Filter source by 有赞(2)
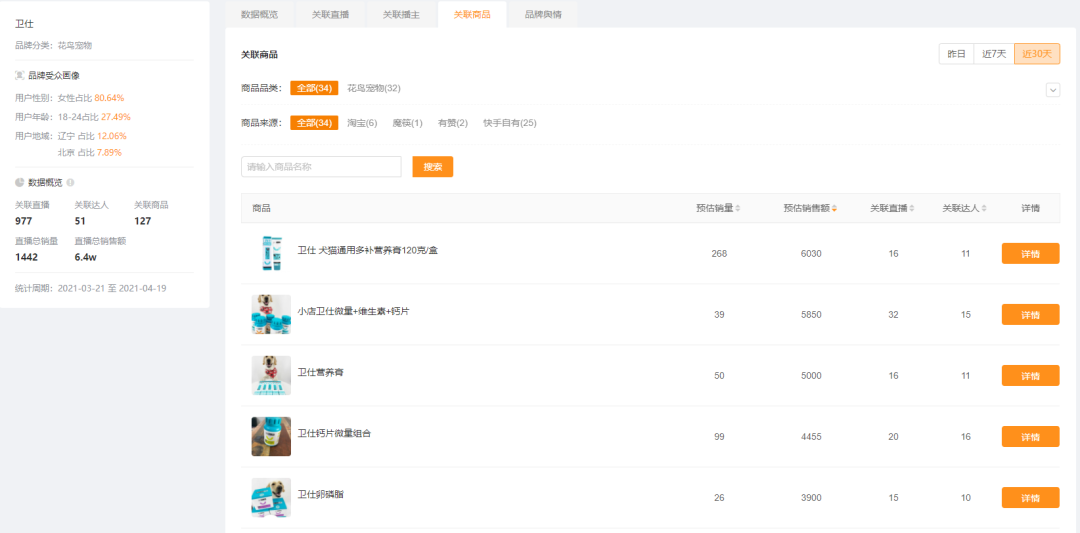 coord(453,123)
